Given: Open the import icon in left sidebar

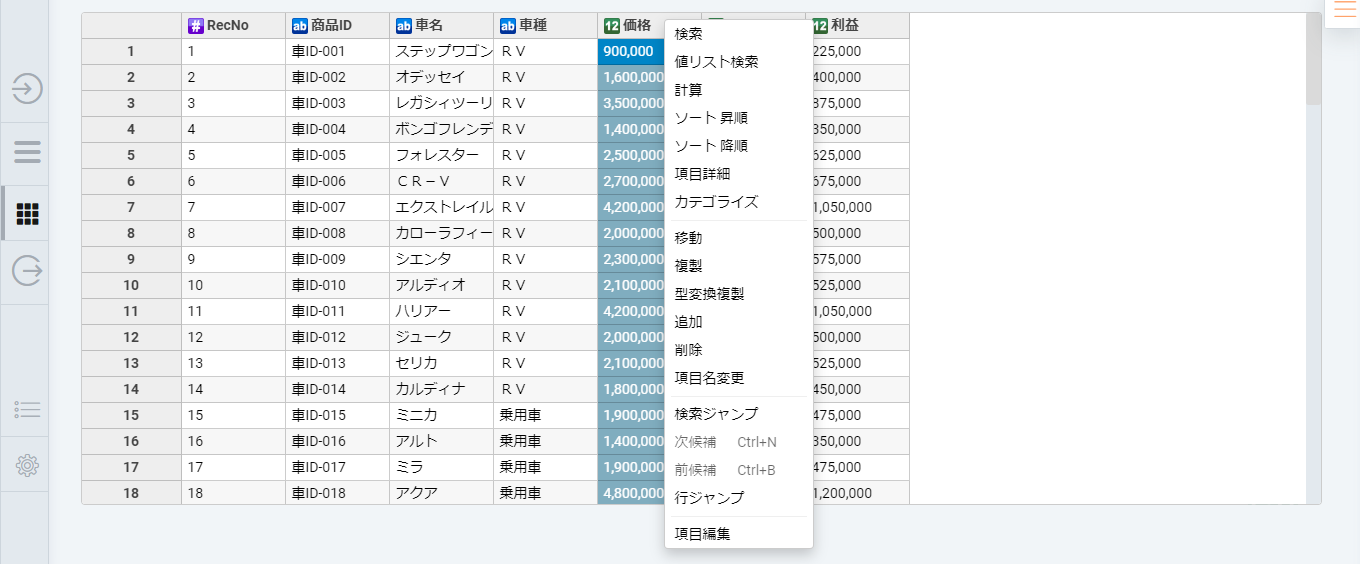Looking at the screenshot, I should (x=27, y=89).
